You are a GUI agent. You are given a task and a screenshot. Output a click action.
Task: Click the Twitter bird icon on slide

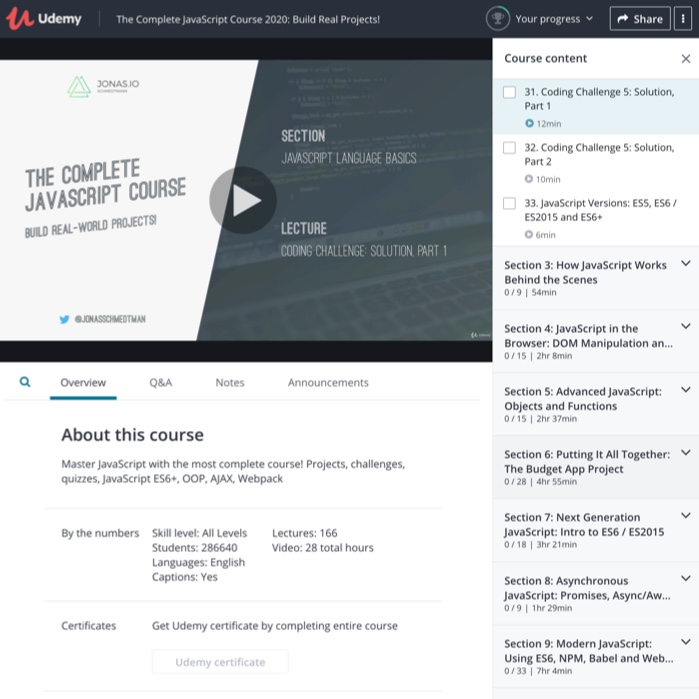coord(64,319)
